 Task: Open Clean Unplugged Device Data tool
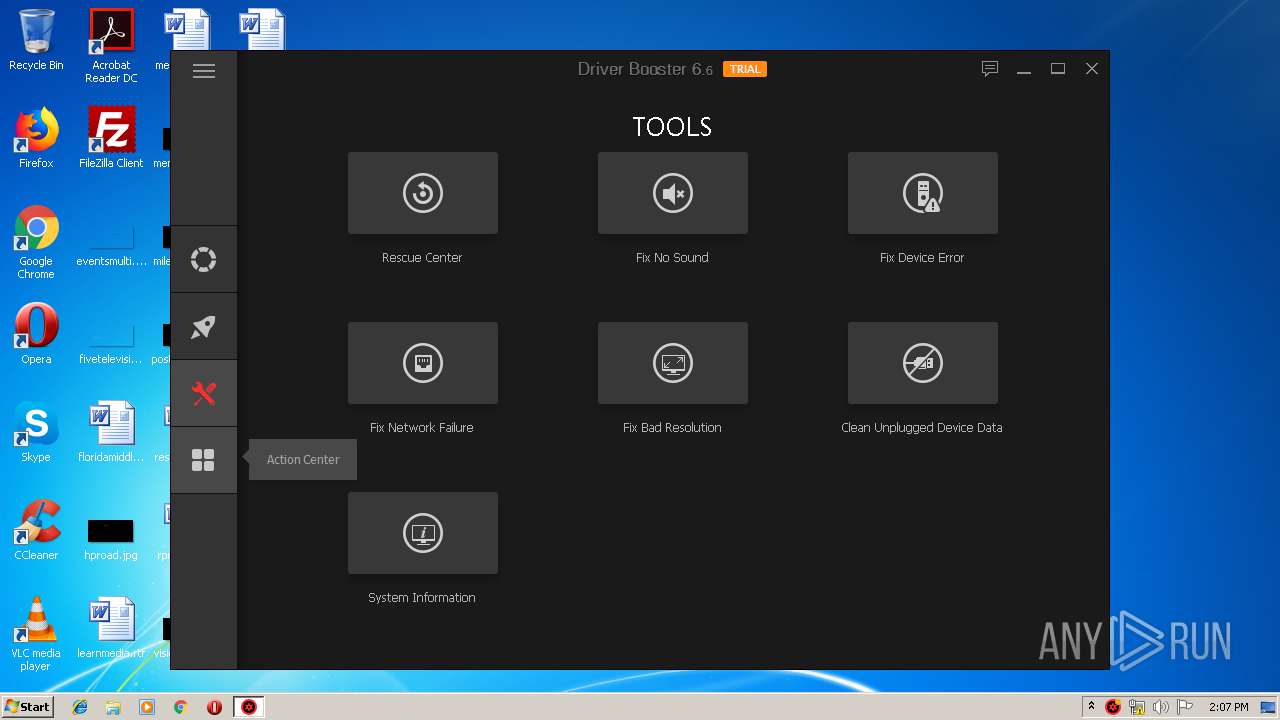point(922,363)
